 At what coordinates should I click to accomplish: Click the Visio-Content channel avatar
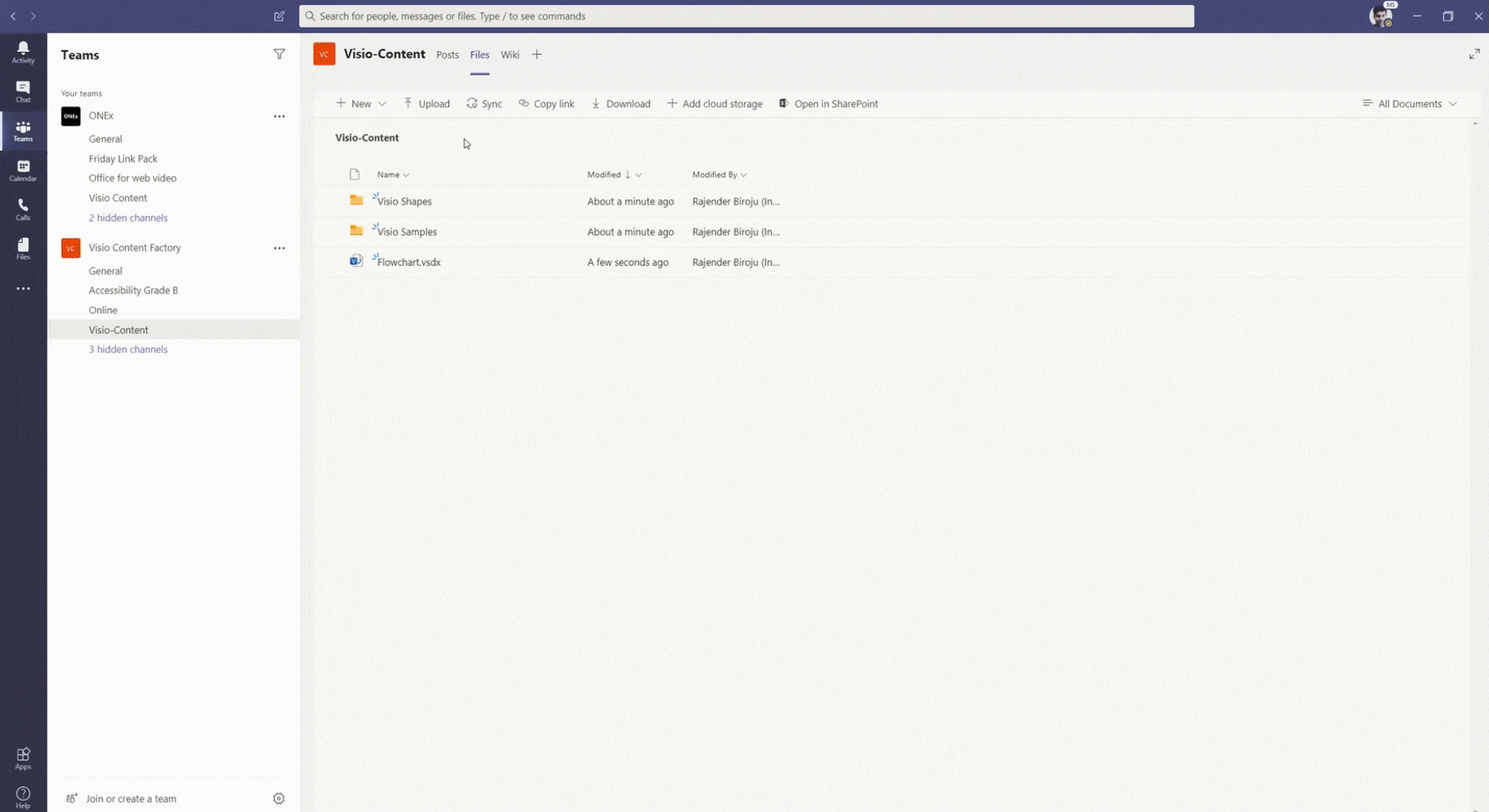tap(324, 54)
